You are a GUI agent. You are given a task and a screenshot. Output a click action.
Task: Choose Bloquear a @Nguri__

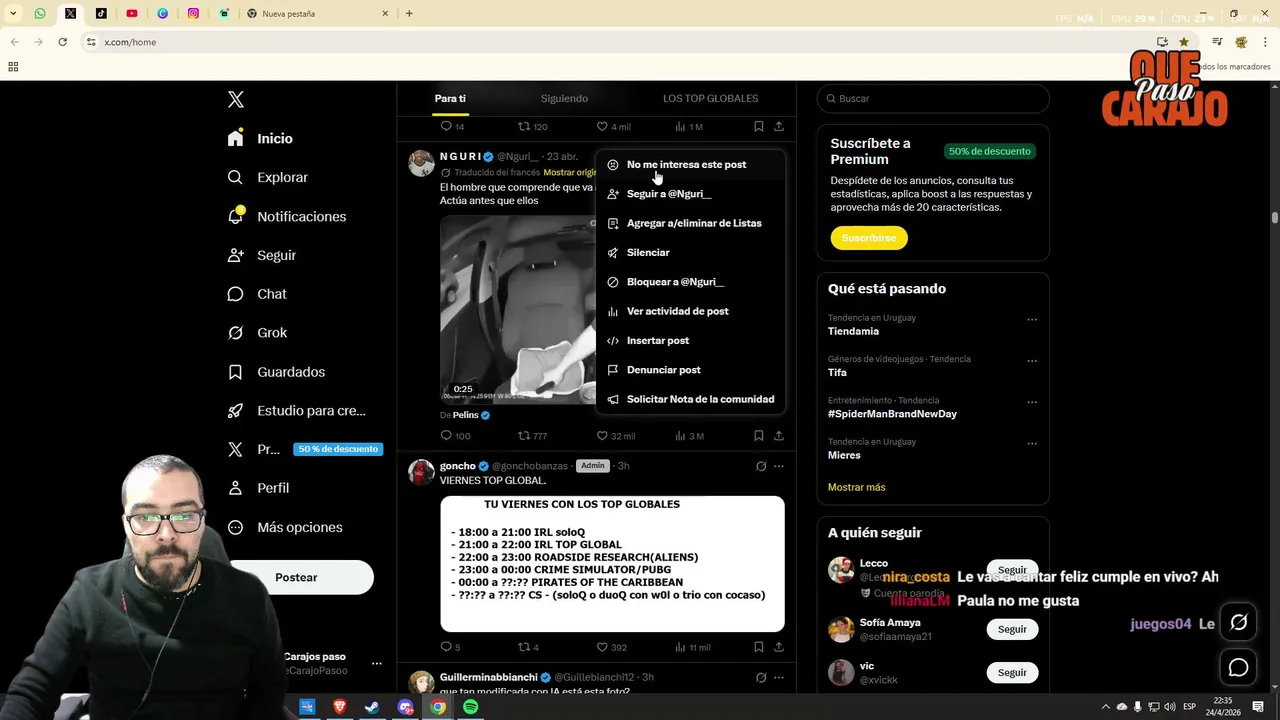pyautogui.click(x=690, y=282)
